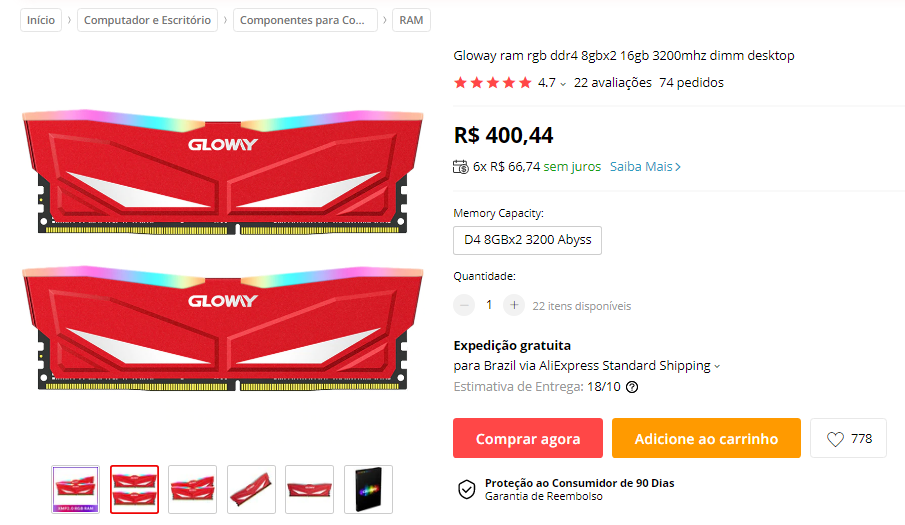905x525 pixels.
Task: Click the heart wishlist icon showing 778
Action: click(x=835, y=439)
